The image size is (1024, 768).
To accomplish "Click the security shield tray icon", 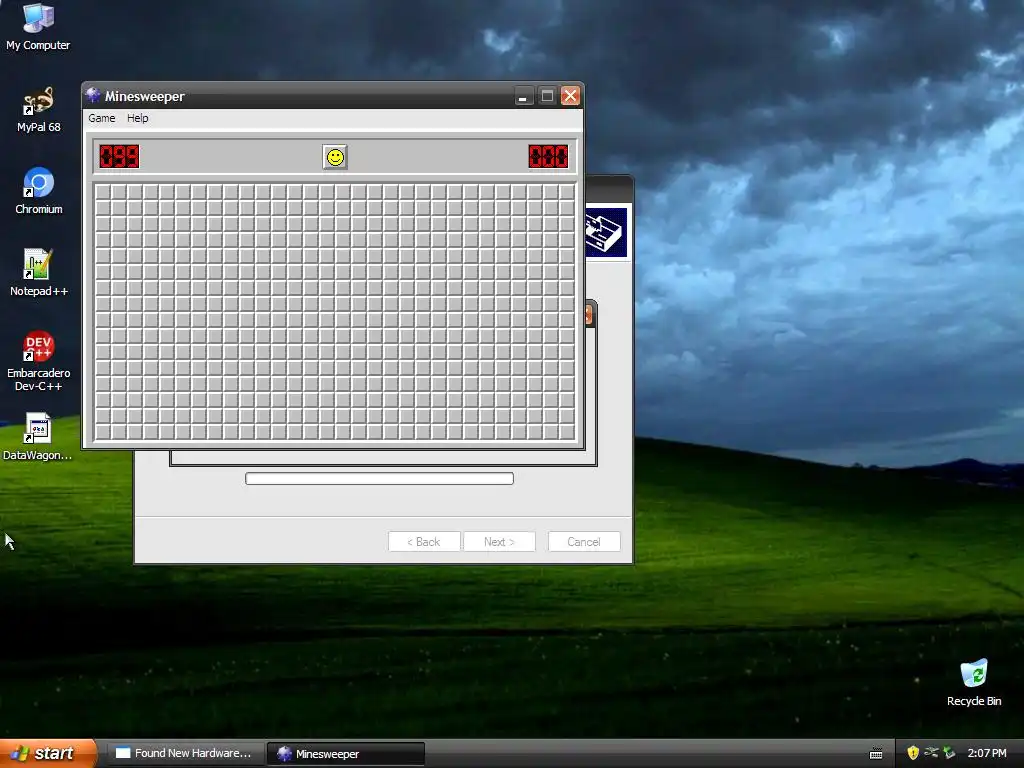I will point(913,753).
